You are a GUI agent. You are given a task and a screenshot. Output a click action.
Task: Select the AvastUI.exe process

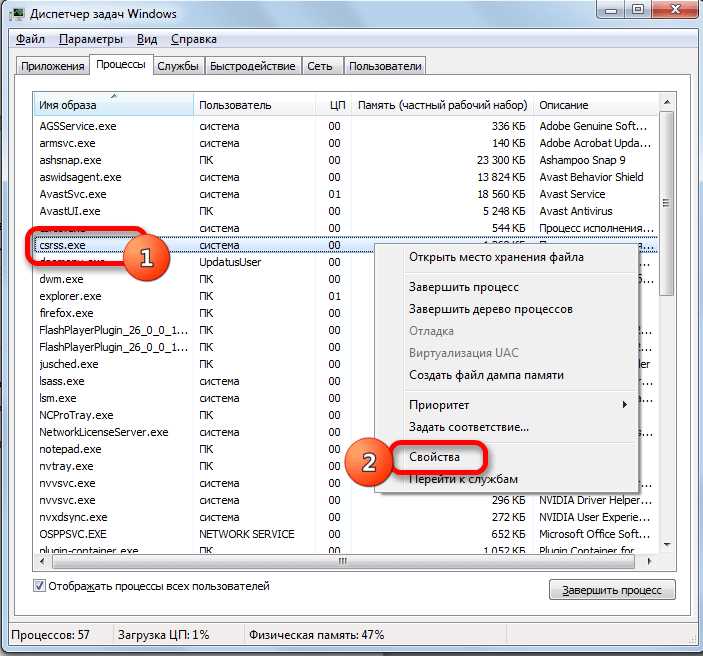[69, 211]
